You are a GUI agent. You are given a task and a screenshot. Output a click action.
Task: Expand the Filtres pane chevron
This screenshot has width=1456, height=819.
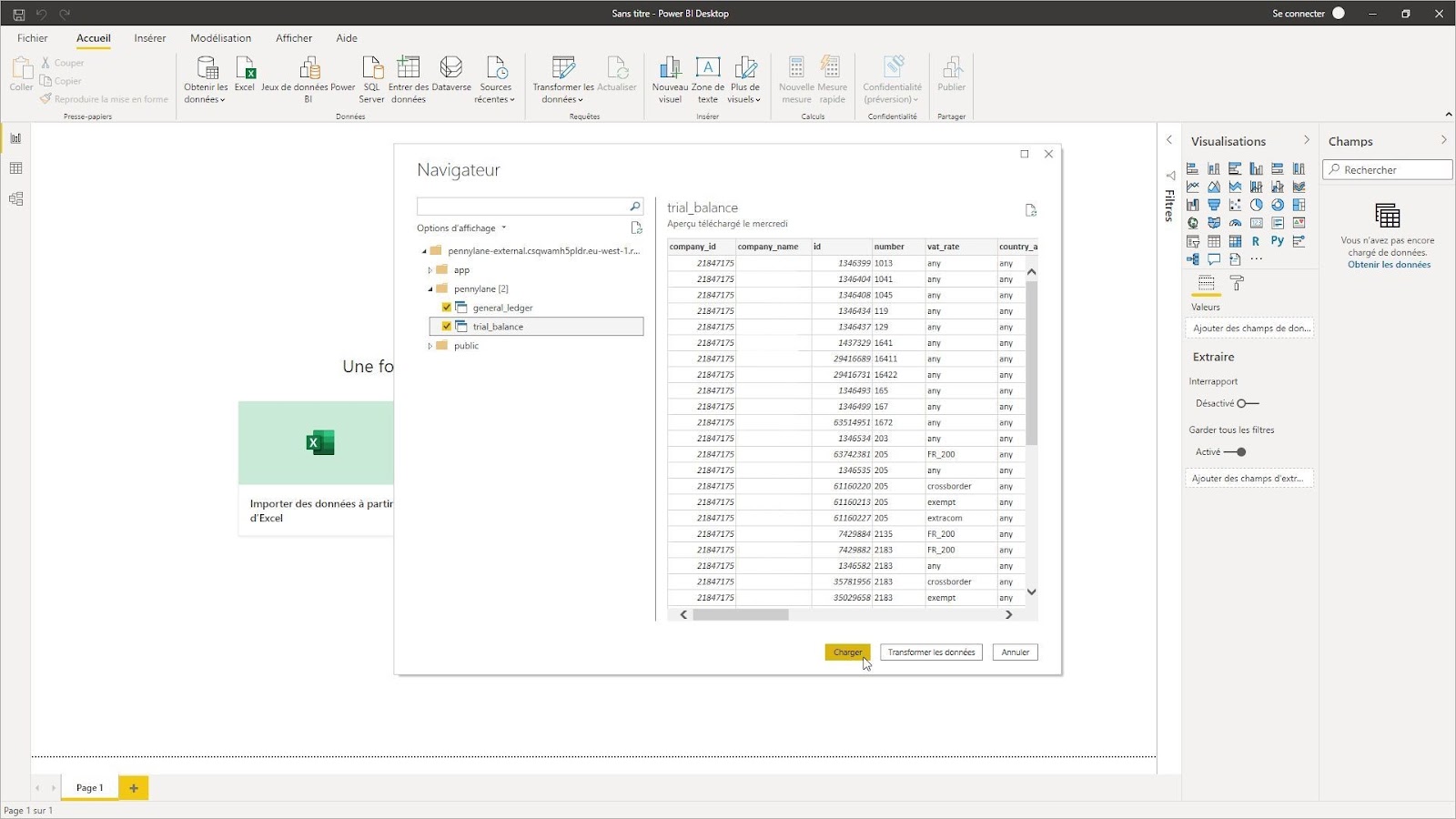[x=1169, y=140]
